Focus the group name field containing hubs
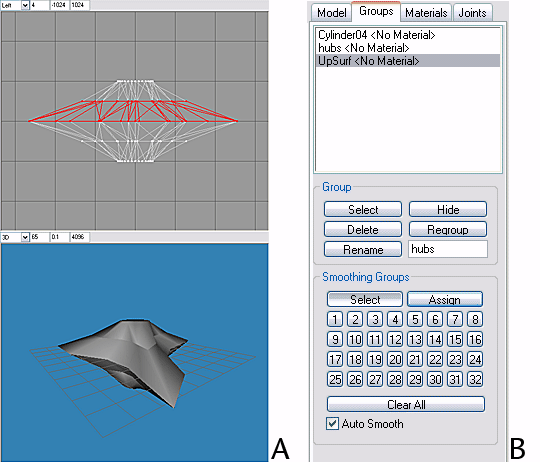This screenshot has height=462, width=540. coord(448,249)
